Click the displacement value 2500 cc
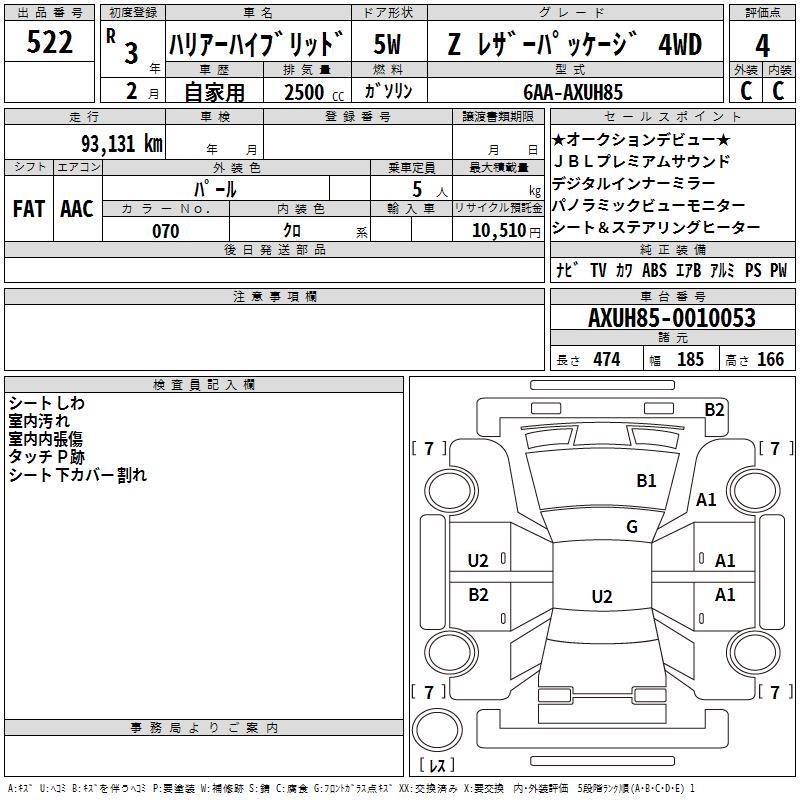This screenshot has width=800, height=800. click(x=314, y=92)
